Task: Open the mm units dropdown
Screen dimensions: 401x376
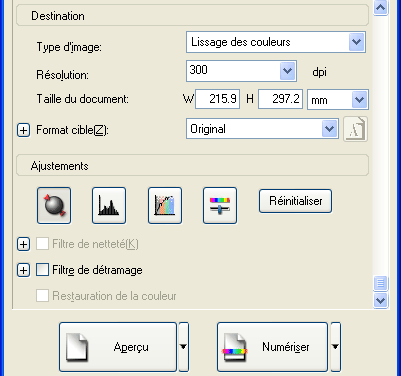Action: (x=359, y=99)
